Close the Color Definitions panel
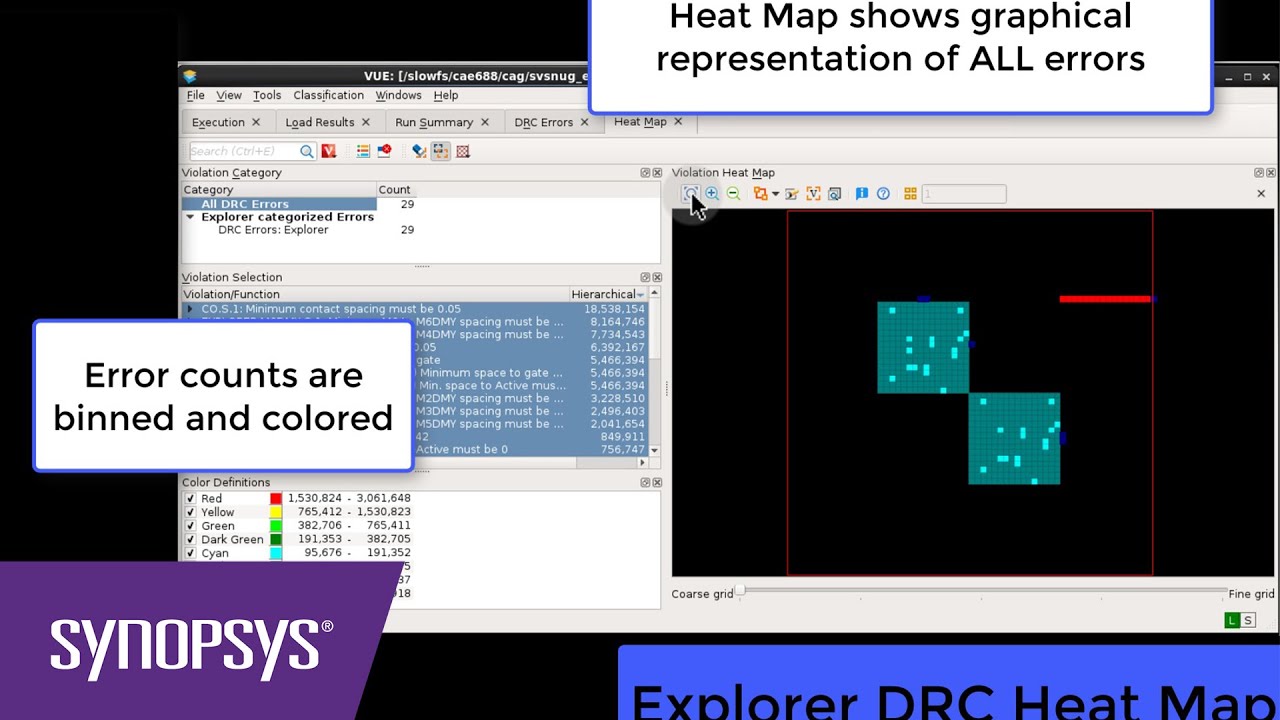1280x720 pixels. coord(657,482)
